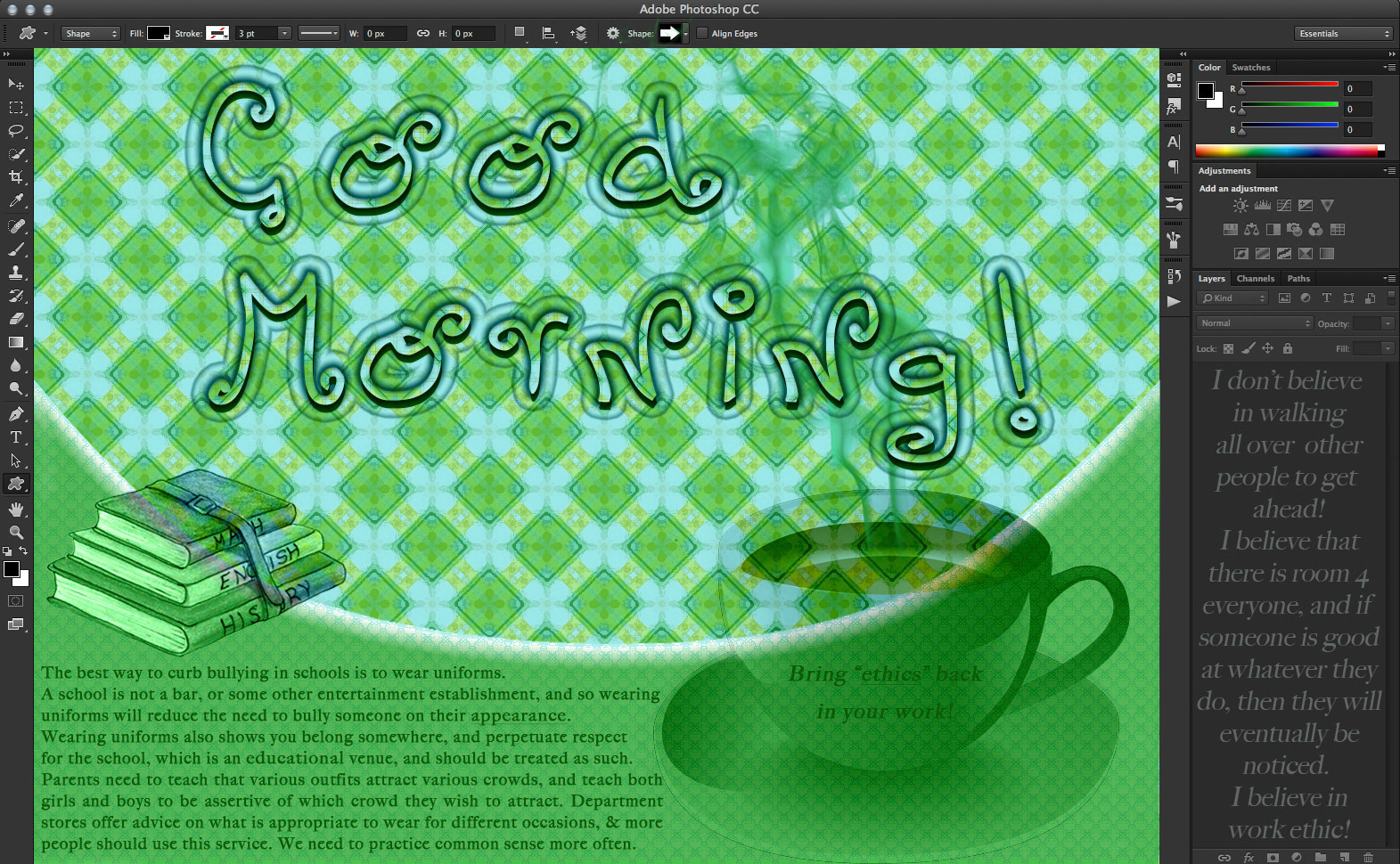The height and width of the screenshot is (864, 1400).
Task: Switch to the Swatches tab
Action: [x=1251, y=68]
